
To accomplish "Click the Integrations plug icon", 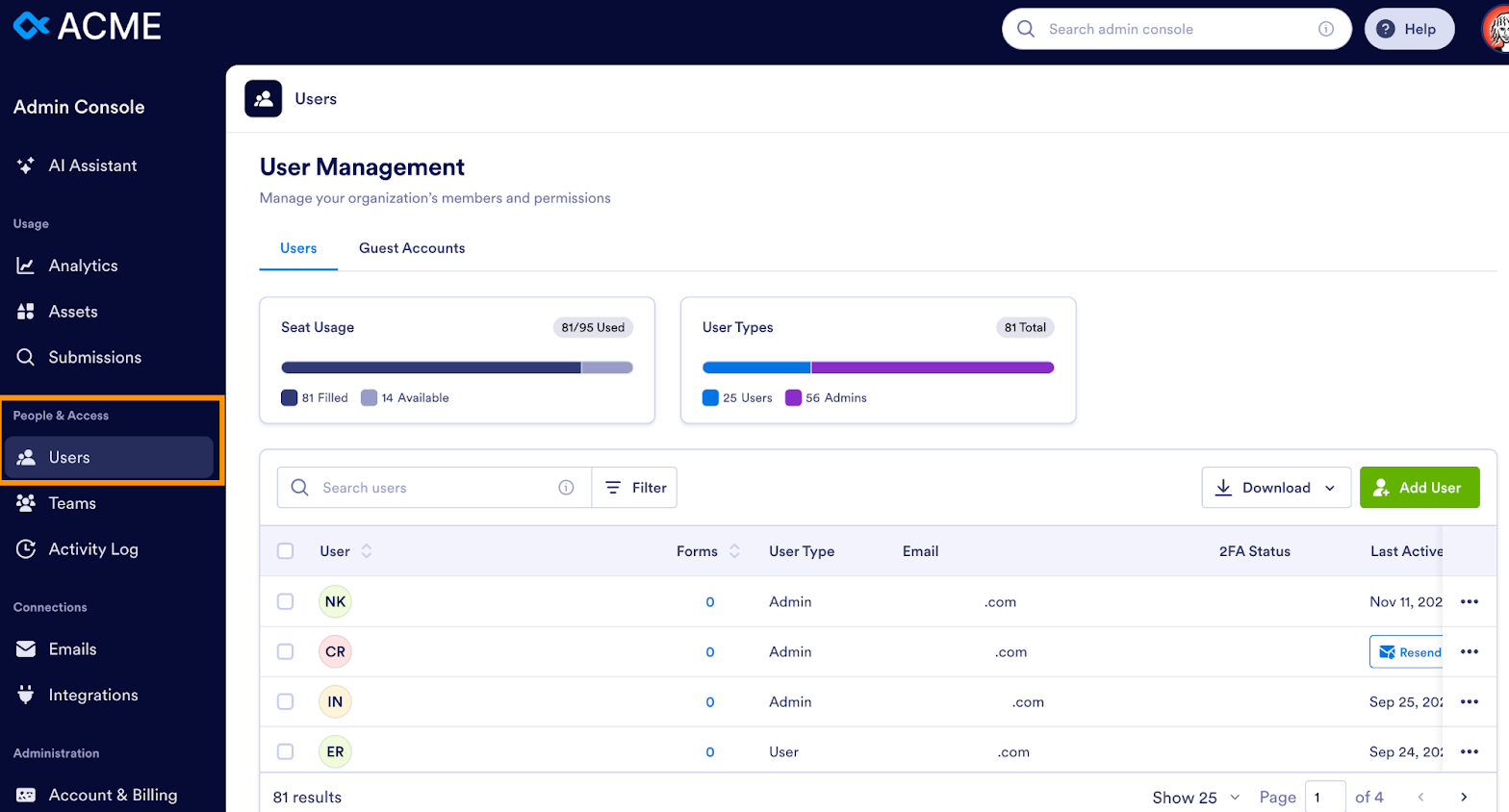I will [26, 695].
